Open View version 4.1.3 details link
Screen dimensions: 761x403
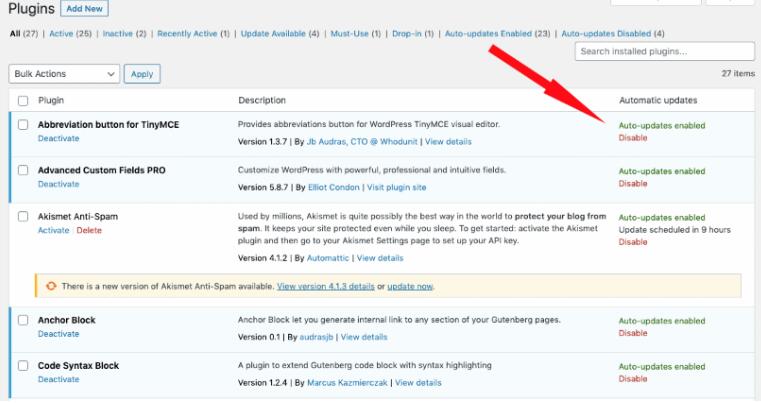[x=326, y=286]
